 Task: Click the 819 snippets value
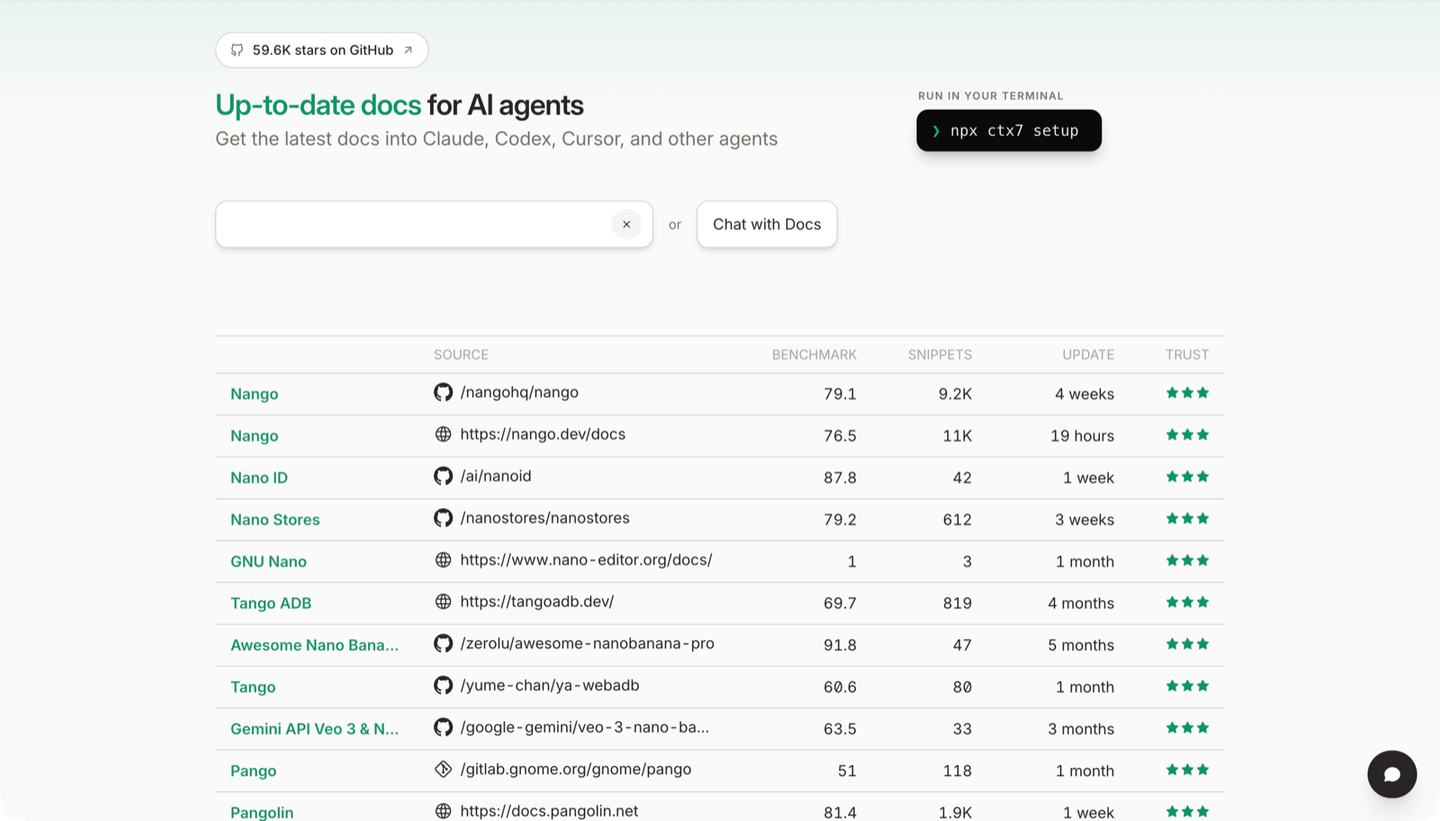coord(957,604)
